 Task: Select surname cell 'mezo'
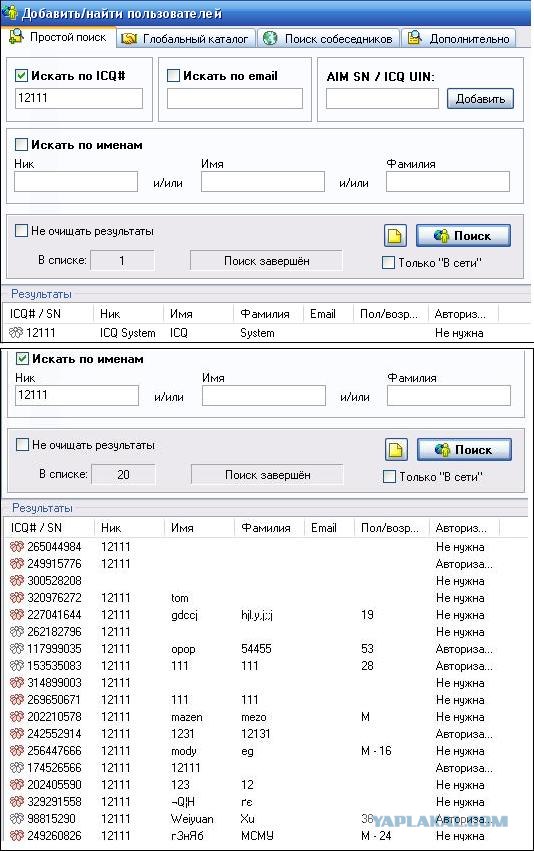[253, 717]
